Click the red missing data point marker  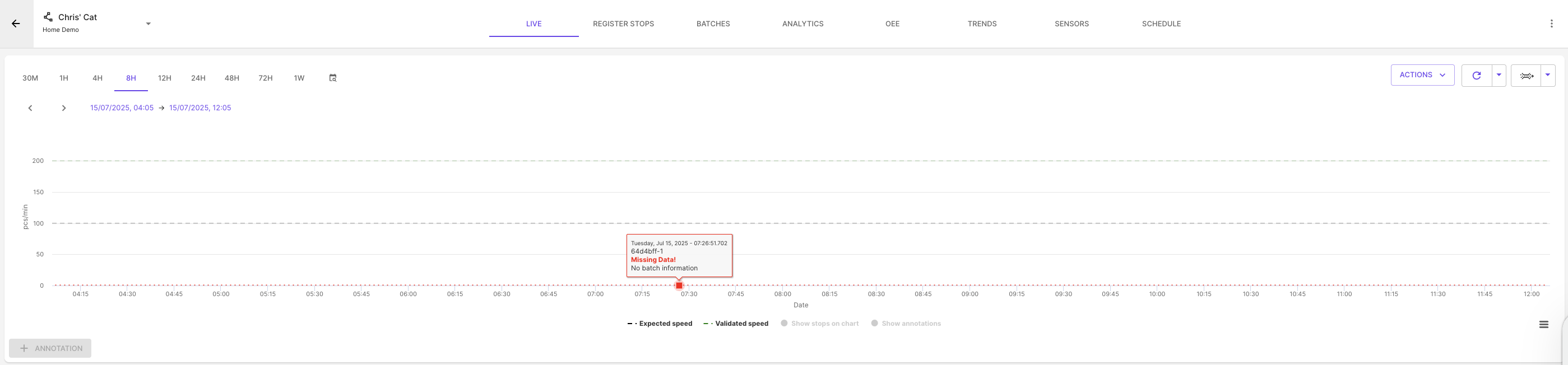679,286
